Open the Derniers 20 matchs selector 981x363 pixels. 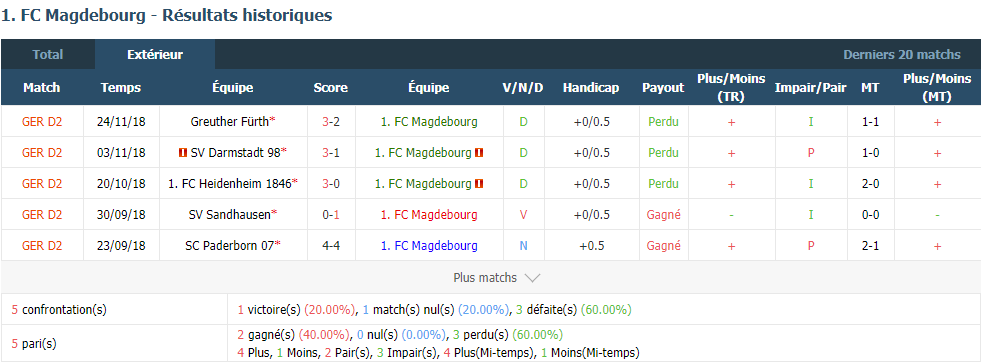902,54
